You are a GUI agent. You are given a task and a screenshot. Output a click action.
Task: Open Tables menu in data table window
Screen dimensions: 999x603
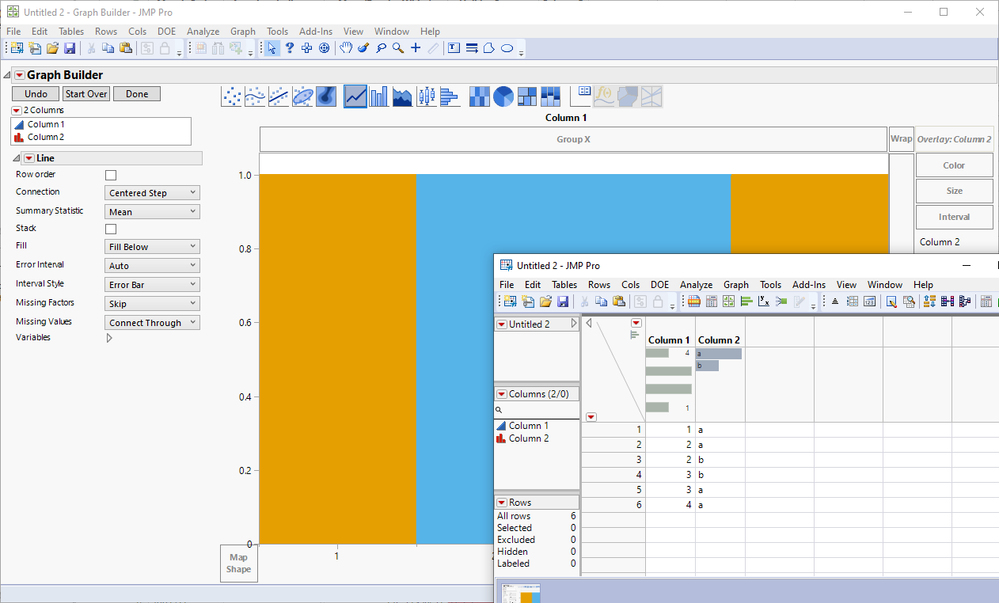coord(564,285)
